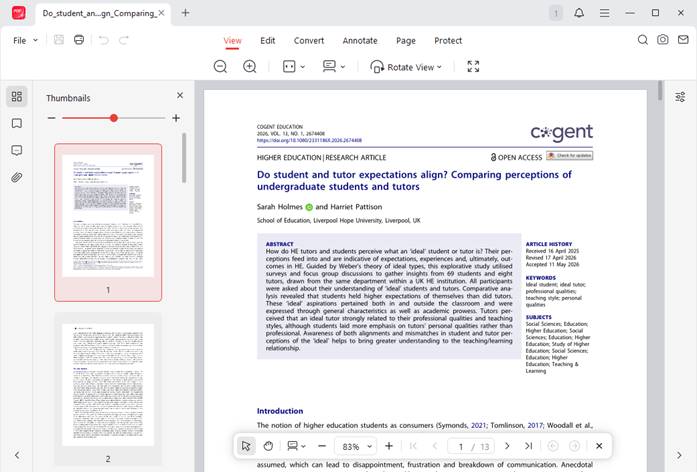Screen dimensions: 697x472
Task: Click the email envelope icon
Action: point(683,40)
